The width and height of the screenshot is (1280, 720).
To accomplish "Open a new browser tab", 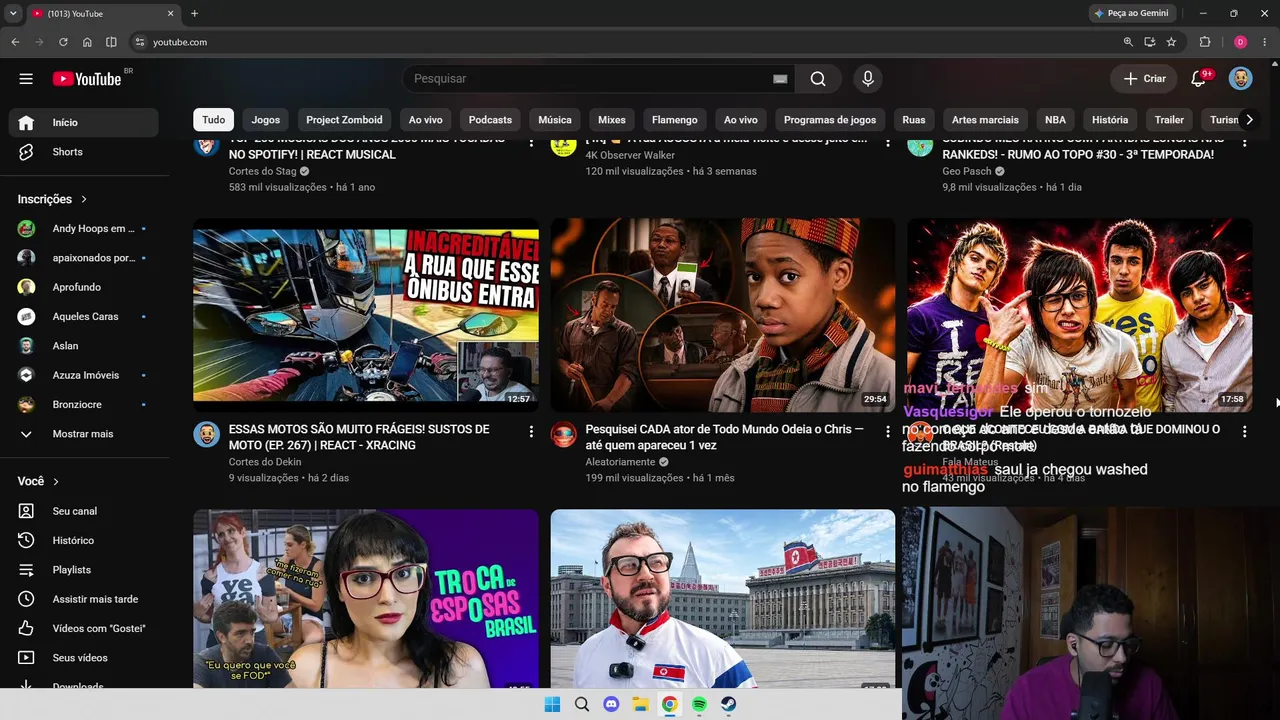I will pyautogui.click(x=194, y=14).
